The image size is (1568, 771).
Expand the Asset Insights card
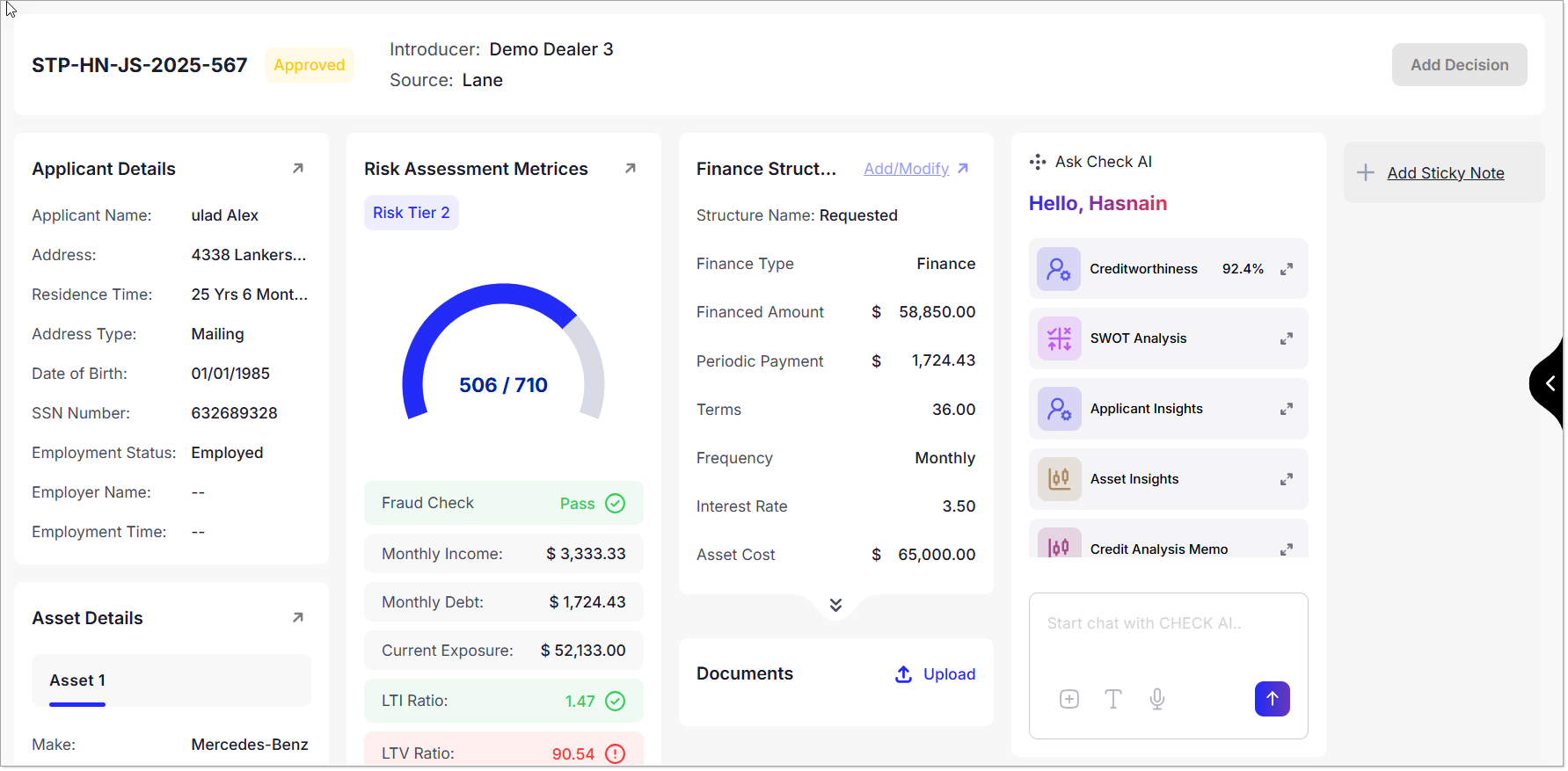click(1287, 479)
